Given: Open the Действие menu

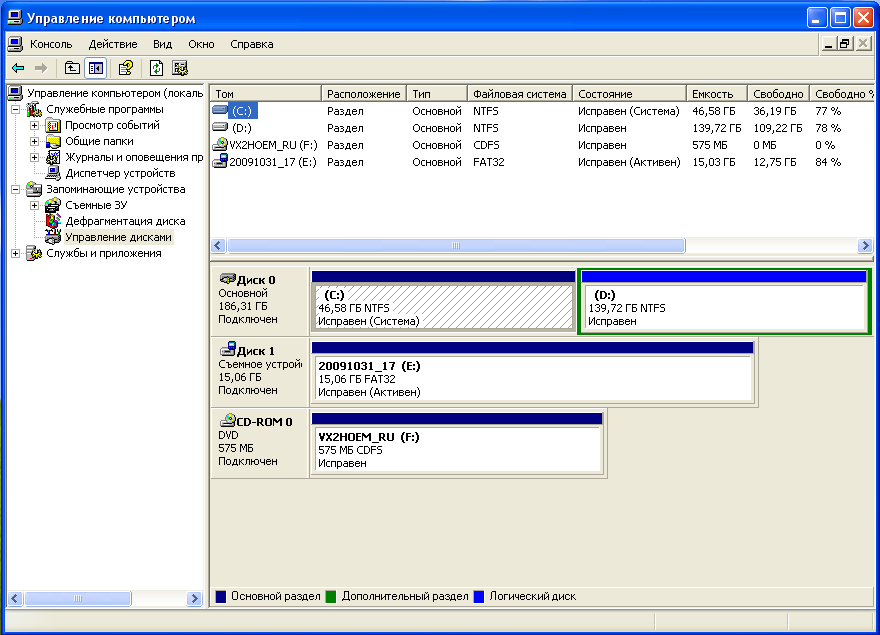Looking at the screenshot, I should click(x=112, y=44).
